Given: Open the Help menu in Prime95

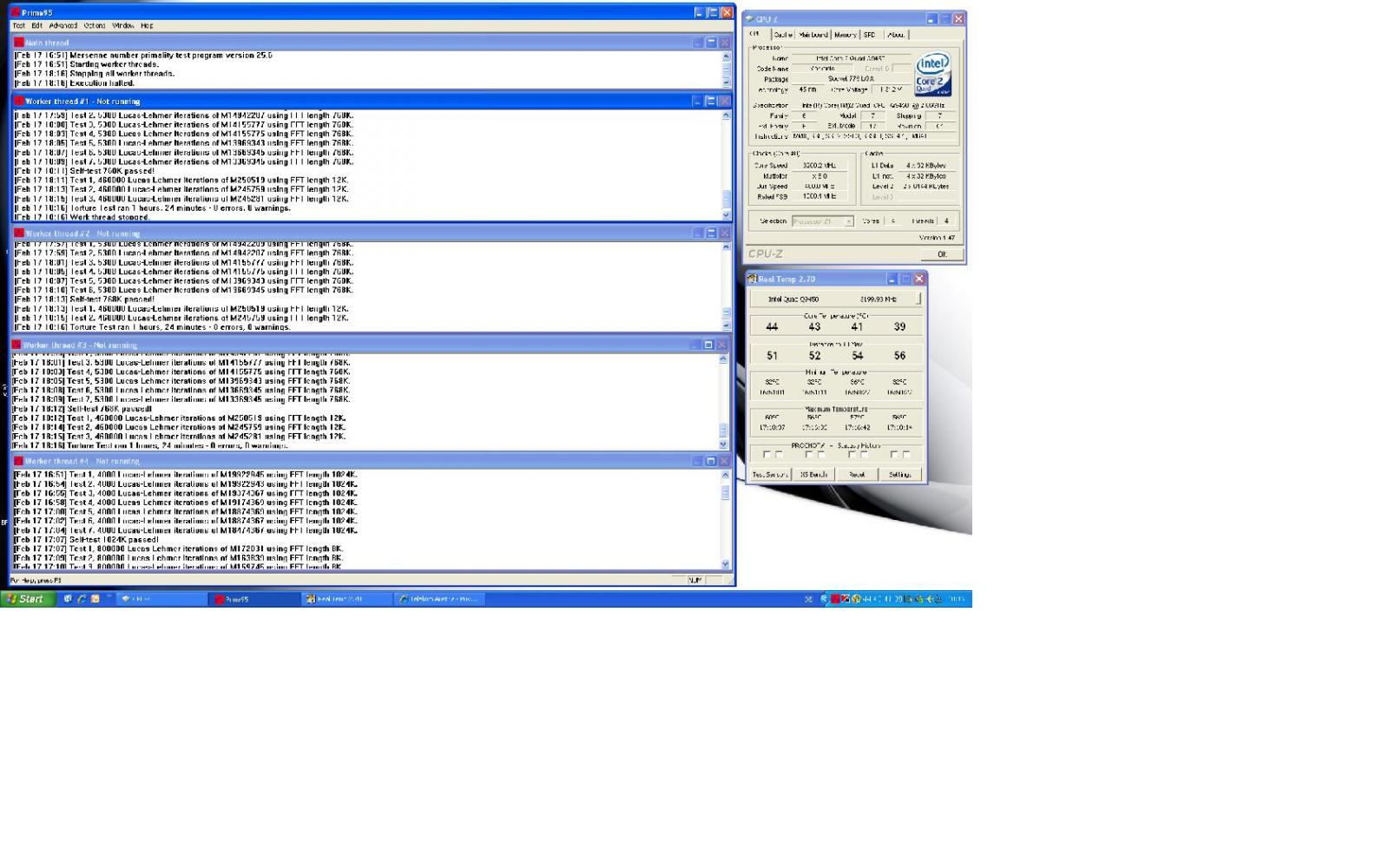Looking at the screenshot, I should coord(147,26).
